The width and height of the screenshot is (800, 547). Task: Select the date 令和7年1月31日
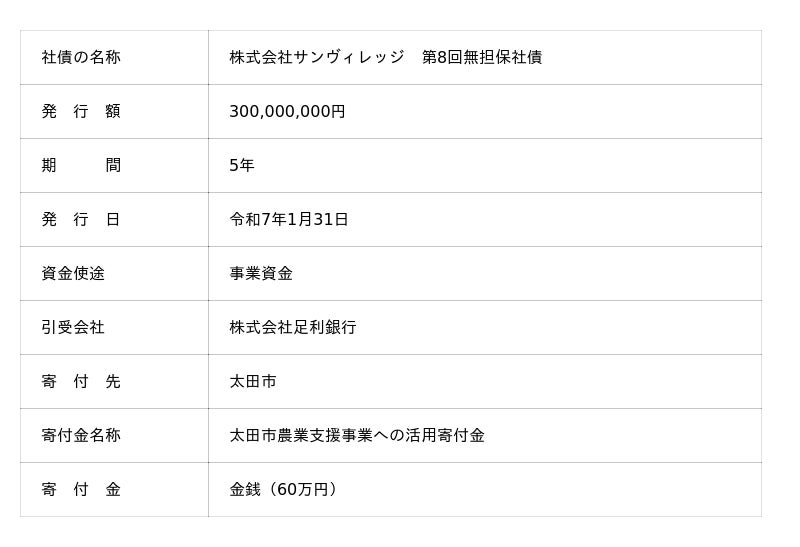289,220
